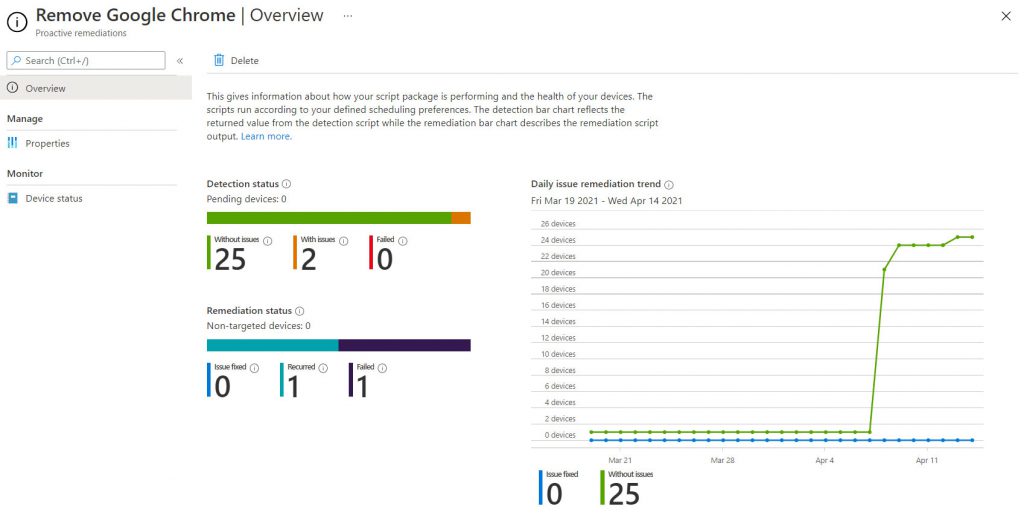The height and width of the screenshot is (524, 1024).
Task: Show info tooltip for Detection status
Action: coord(286,184)
